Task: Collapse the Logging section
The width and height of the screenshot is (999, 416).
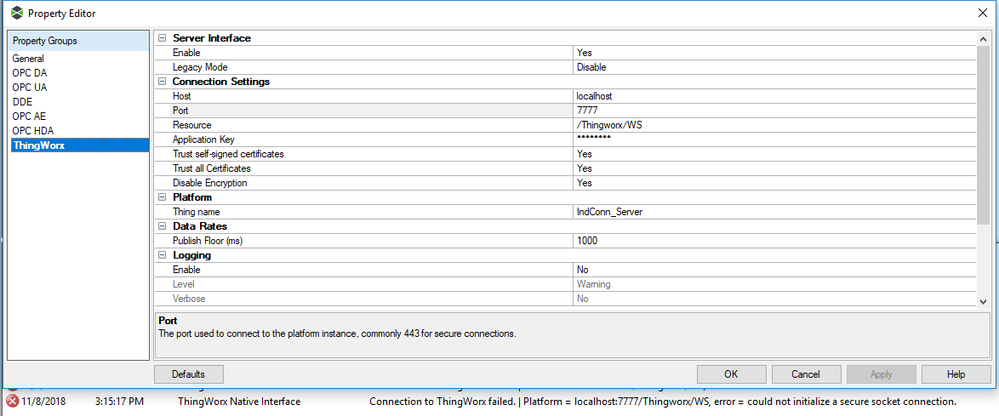Action: [x=162, y=255]
